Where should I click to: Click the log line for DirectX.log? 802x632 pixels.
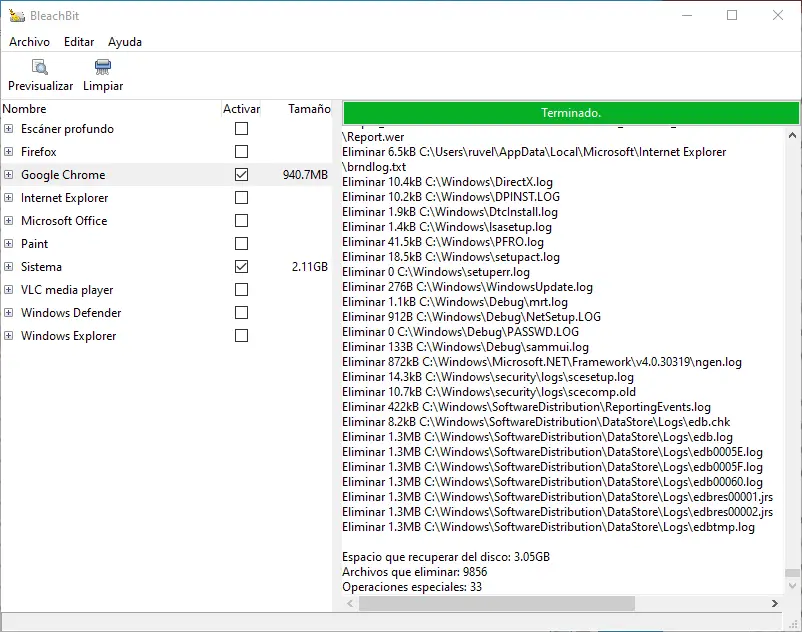pyautogui.click(x=447, y=182)
